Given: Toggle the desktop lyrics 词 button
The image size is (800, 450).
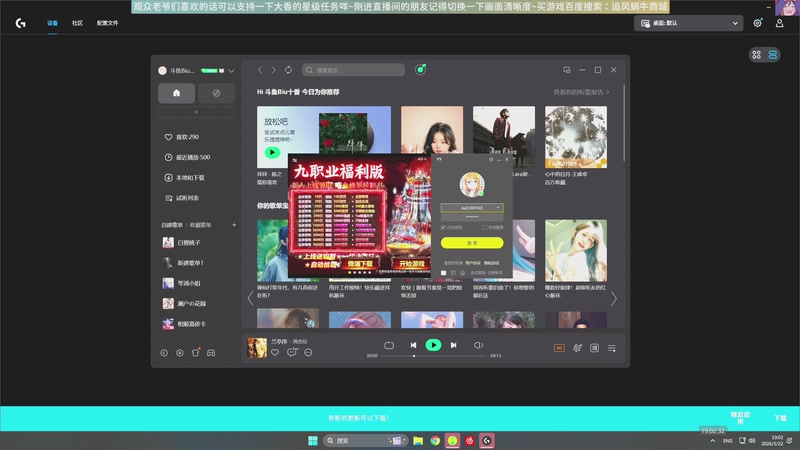Looking at the screenshot, I should (x=594, y=348).
